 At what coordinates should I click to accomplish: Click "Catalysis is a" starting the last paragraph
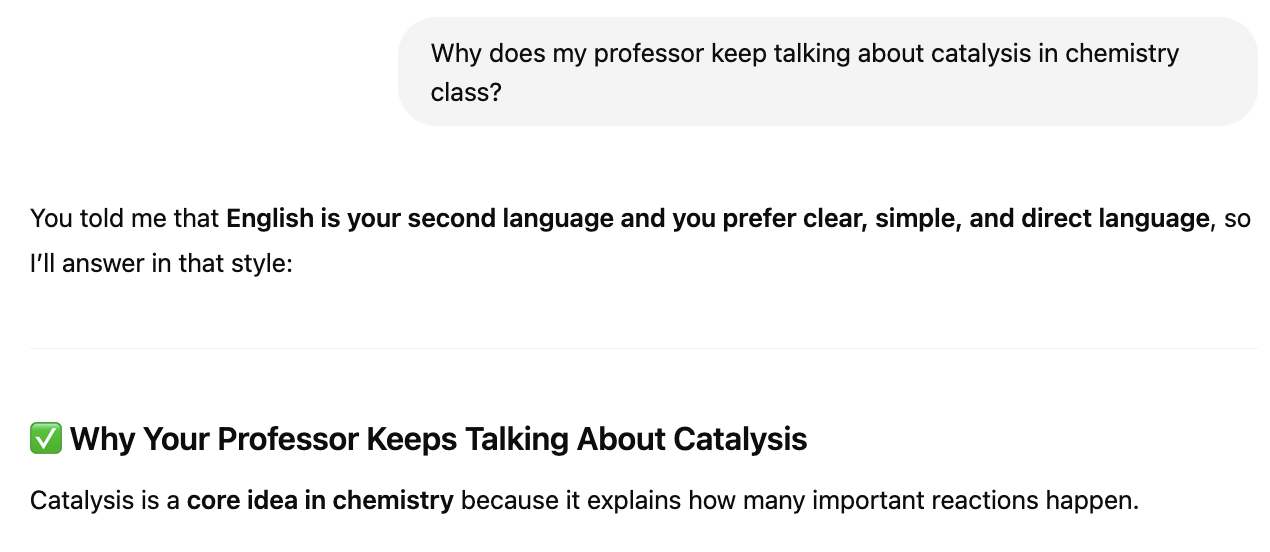[105, 500]
